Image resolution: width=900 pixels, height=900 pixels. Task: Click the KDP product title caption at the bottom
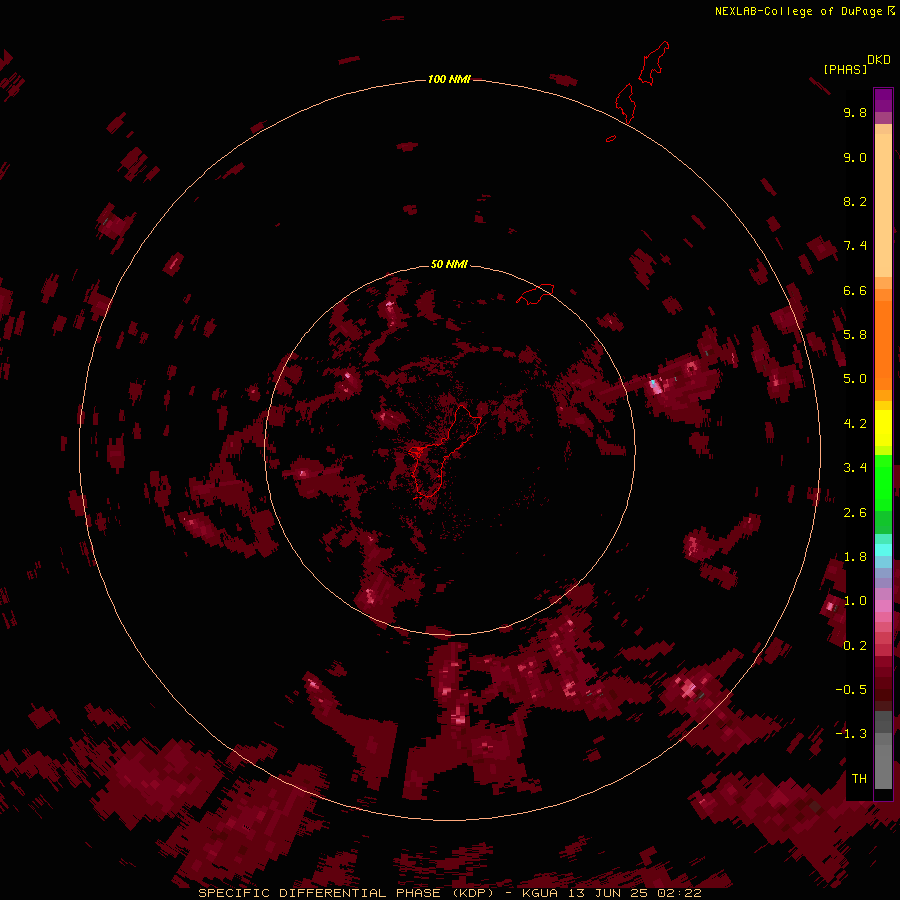[x=450, y=893]
